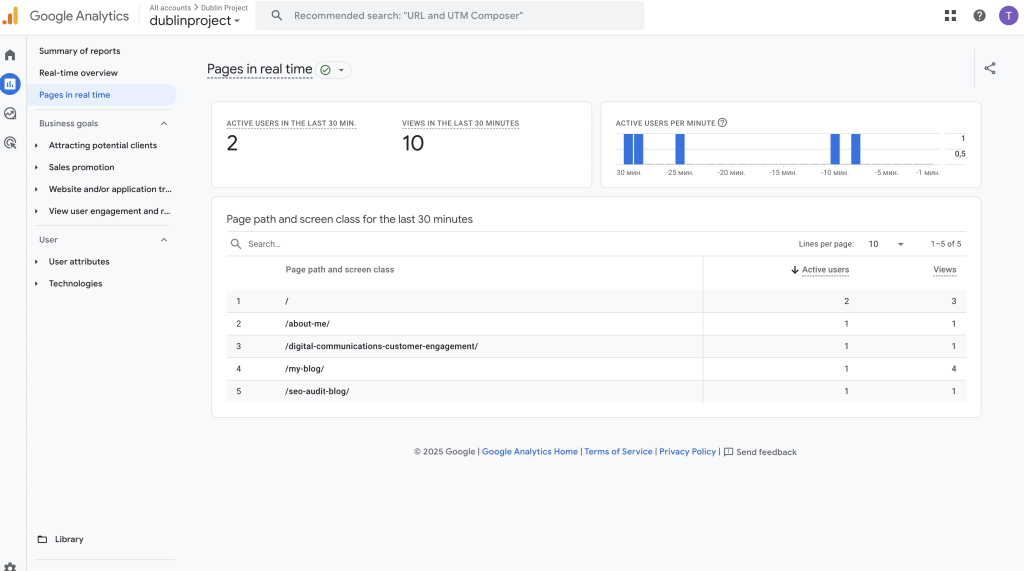1024x571 pixels.
Task: Open the Admin settings gear icon
Action: click(10, 566)
